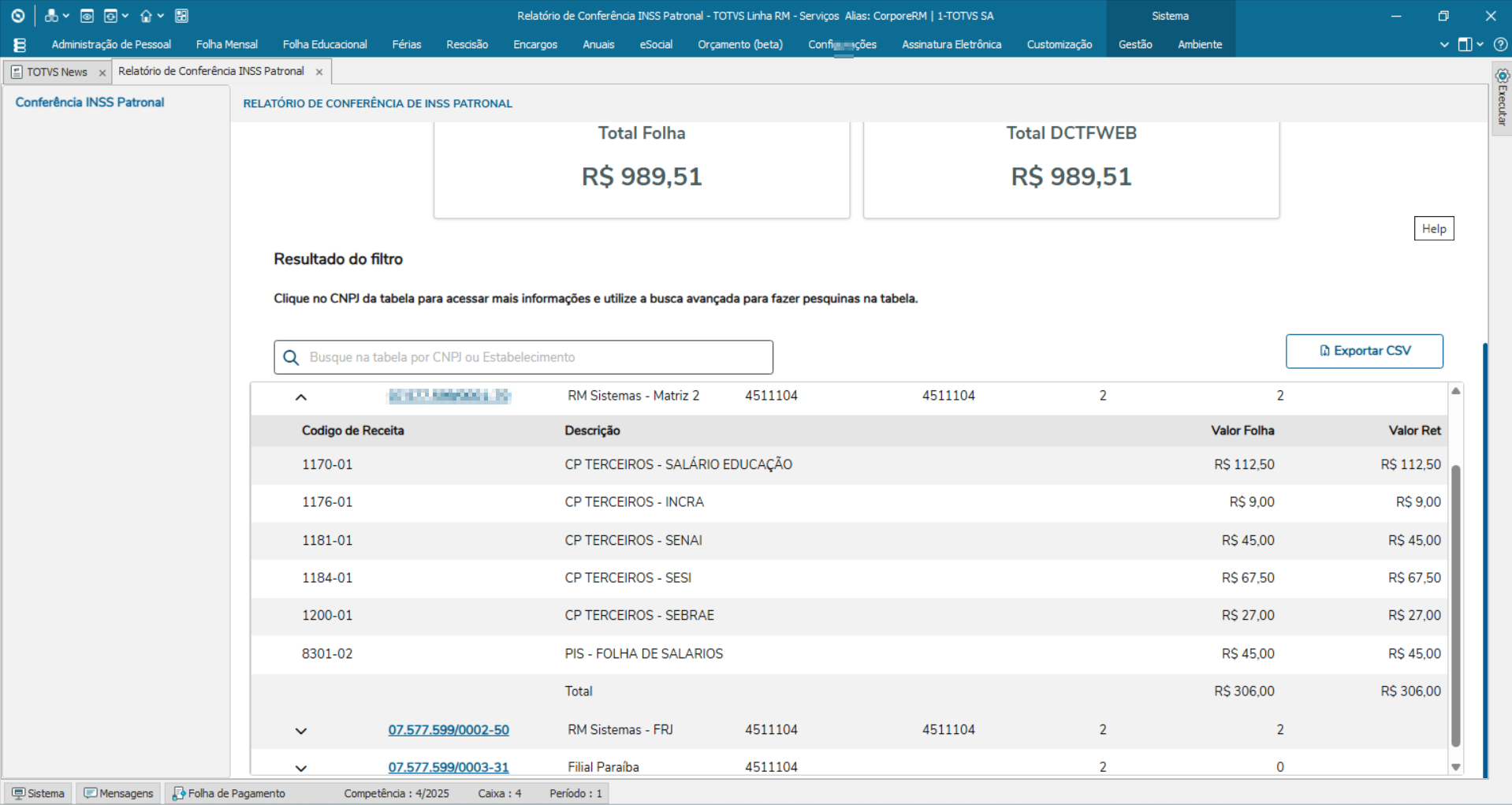Viewport: 1512px width, 805px height.
Task: Open the Rescisão menu
Action: (467, 44)
